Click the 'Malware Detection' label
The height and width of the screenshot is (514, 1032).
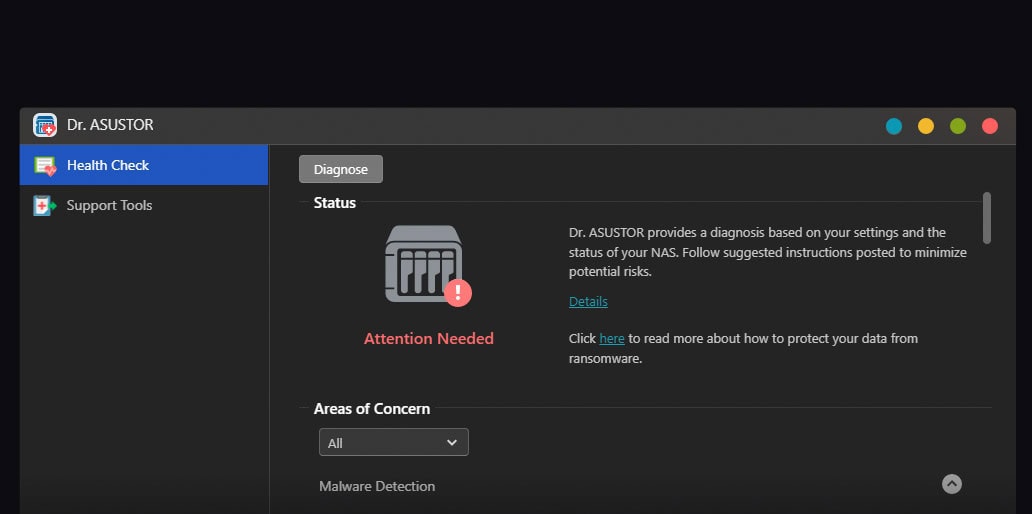(x=377, y=486)
